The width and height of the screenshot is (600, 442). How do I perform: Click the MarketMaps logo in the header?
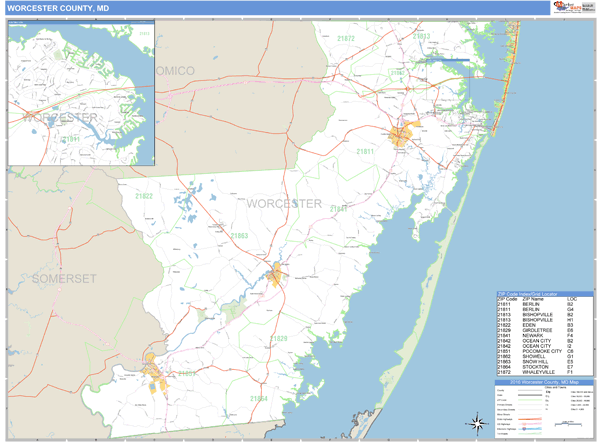[x=571, y=8]
